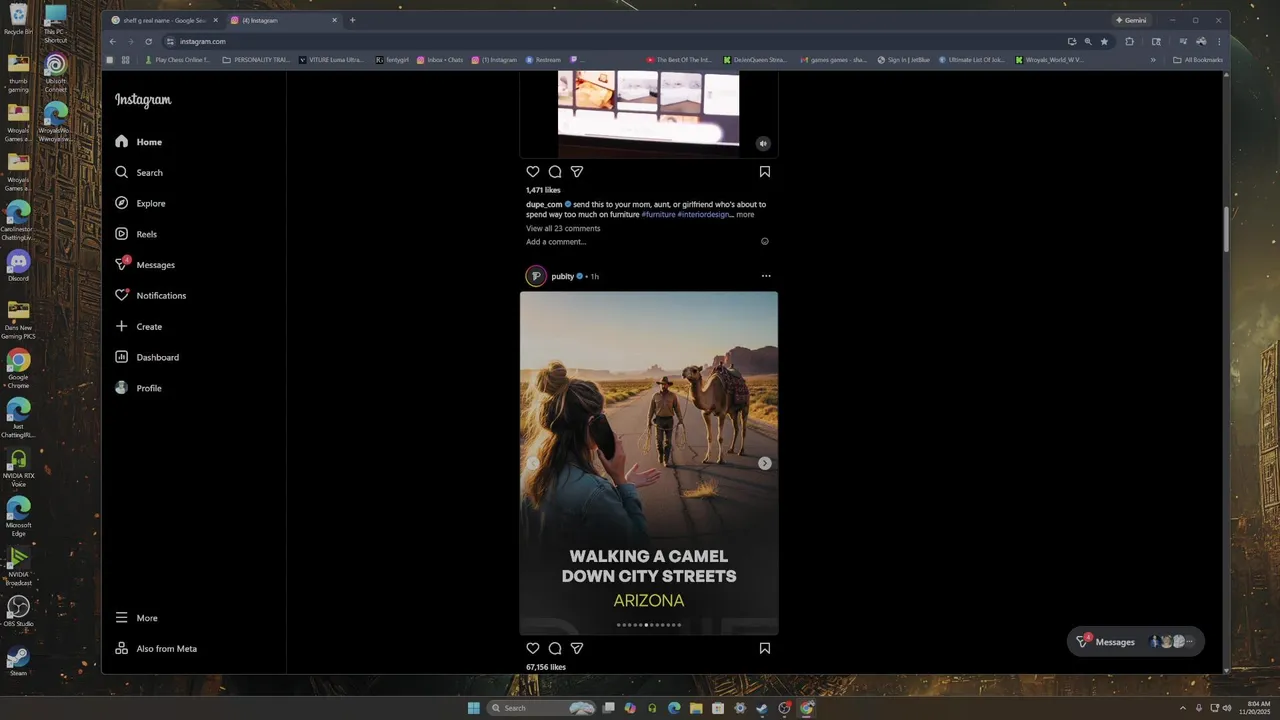This screenshot has height=720, width=1280.
Task: Open more options on pubity post
Action: click(766, 276)
